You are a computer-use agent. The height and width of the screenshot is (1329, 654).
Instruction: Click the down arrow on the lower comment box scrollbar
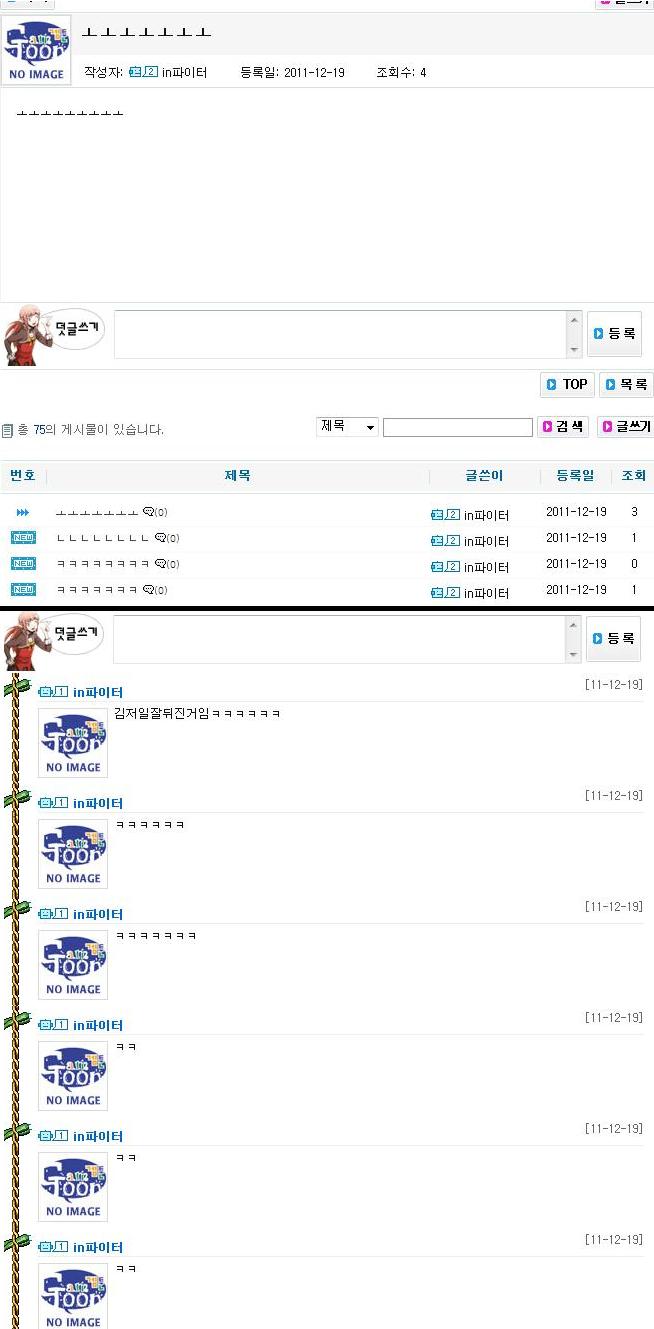pos(574,655)
